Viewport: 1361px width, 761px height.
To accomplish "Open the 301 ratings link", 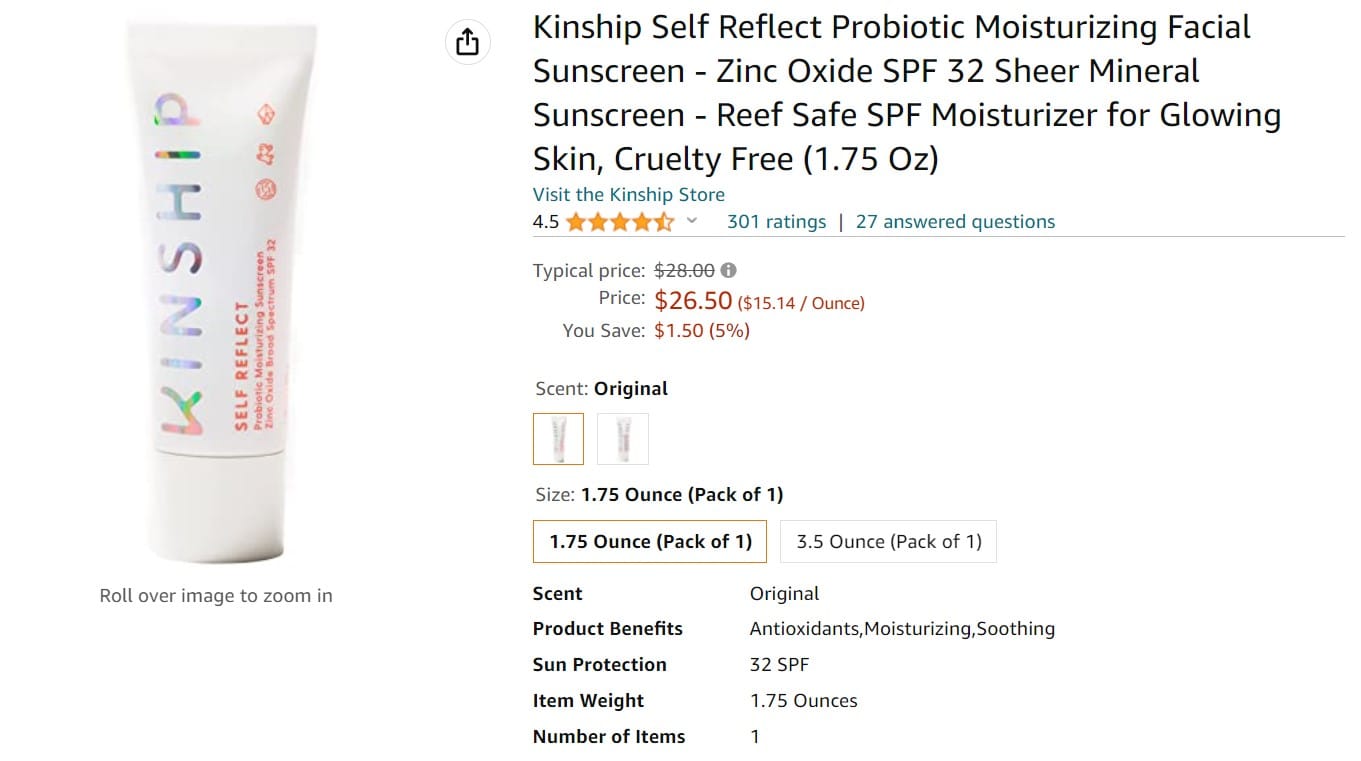I will pos(776,222).
